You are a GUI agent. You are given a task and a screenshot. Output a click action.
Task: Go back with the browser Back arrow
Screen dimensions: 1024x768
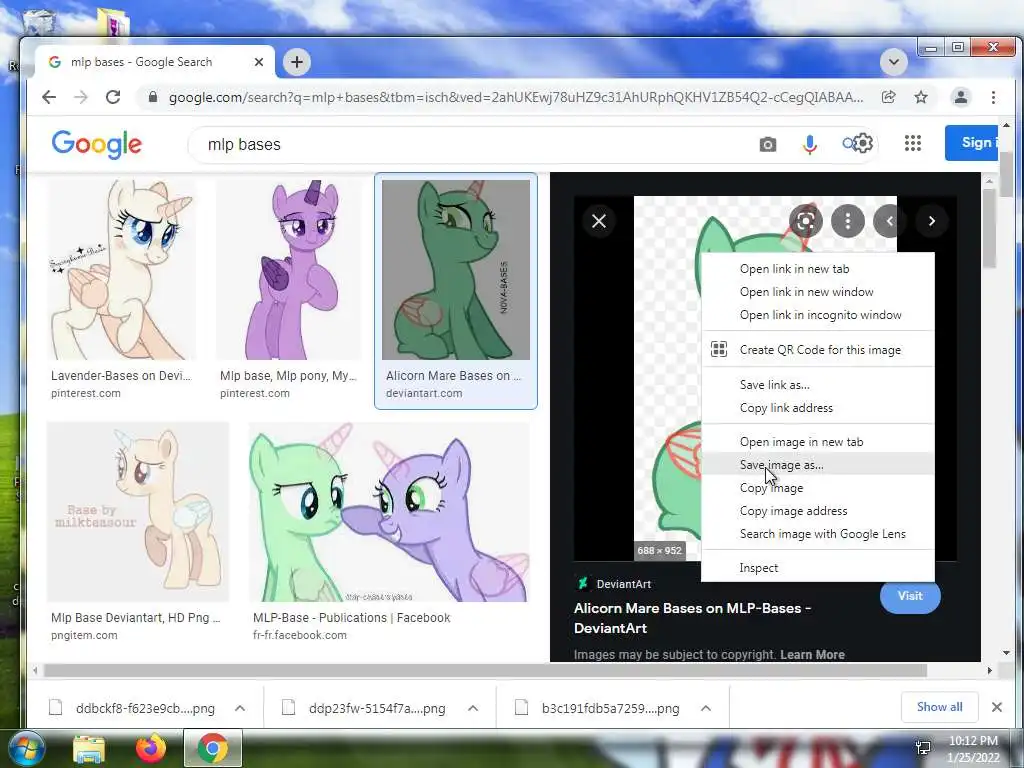coord(49,97)
